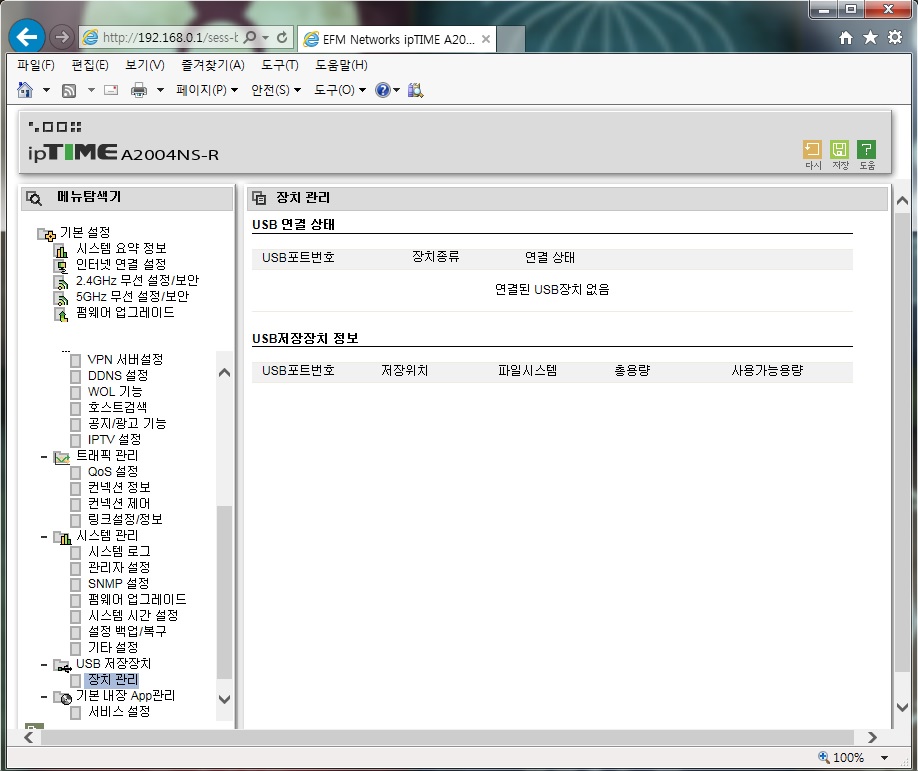Open the 도움 help icon in header

tap(866, 150)
